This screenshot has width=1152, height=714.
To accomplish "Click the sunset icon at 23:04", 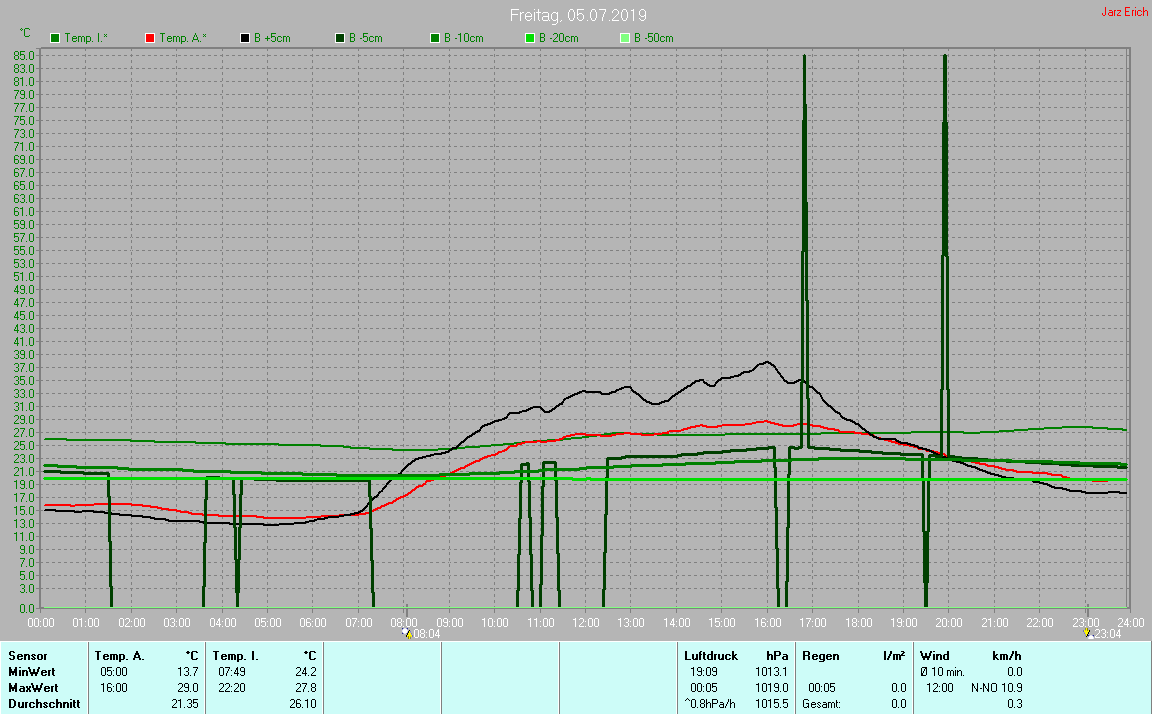I will (1087, 633).
